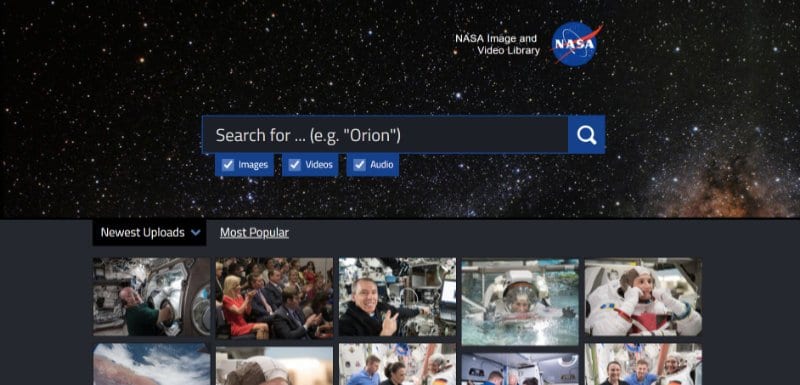Open last second-row thumbnail with smiling crew
The width and height of the screenshot is (800, 385).
click(x=643, y=364)
